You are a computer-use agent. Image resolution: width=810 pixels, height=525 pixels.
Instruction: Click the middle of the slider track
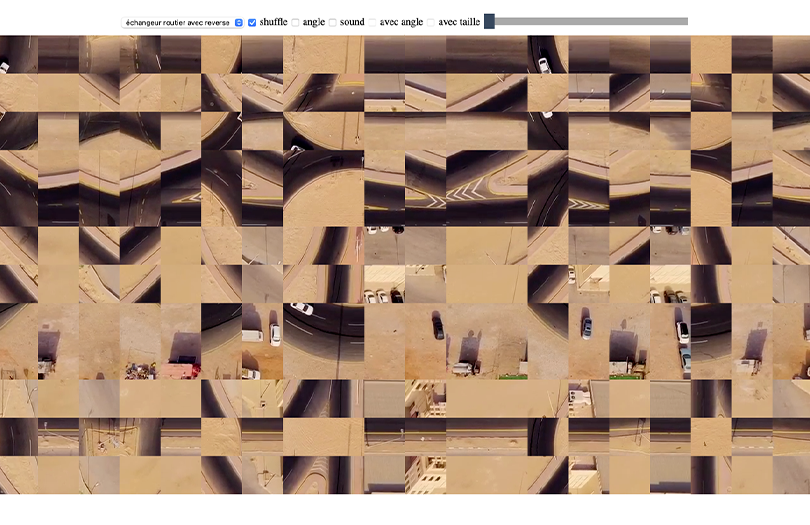pyautogui.click(x=586, y=21)
